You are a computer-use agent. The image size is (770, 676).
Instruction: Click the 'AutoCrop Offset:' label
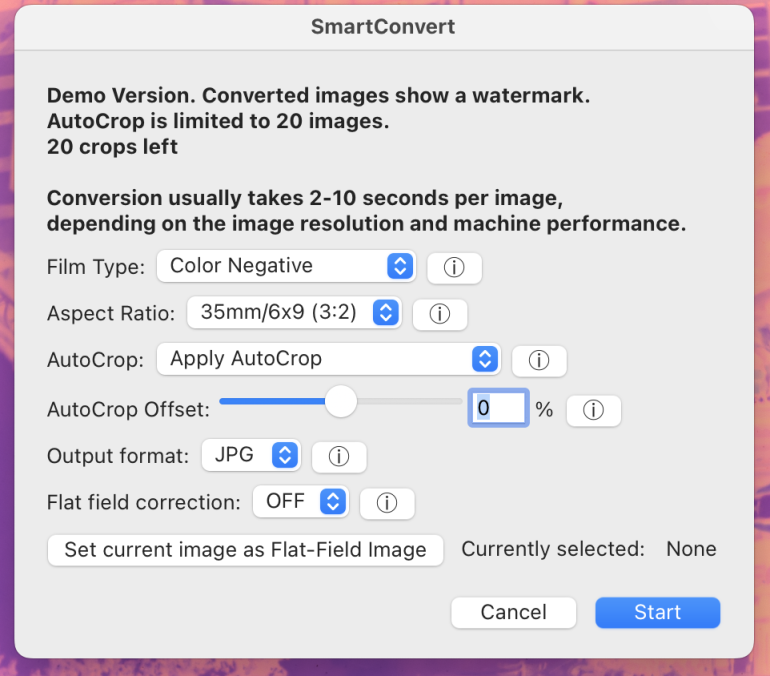click(x=128, y=410)
